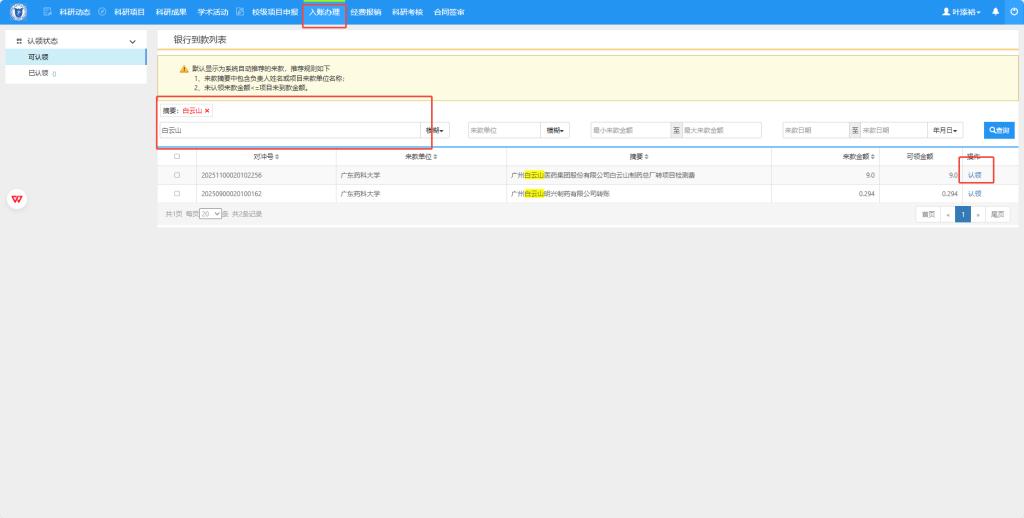
Task: Remove the 白云山 filter tag
Action: [x=207, y=111]
